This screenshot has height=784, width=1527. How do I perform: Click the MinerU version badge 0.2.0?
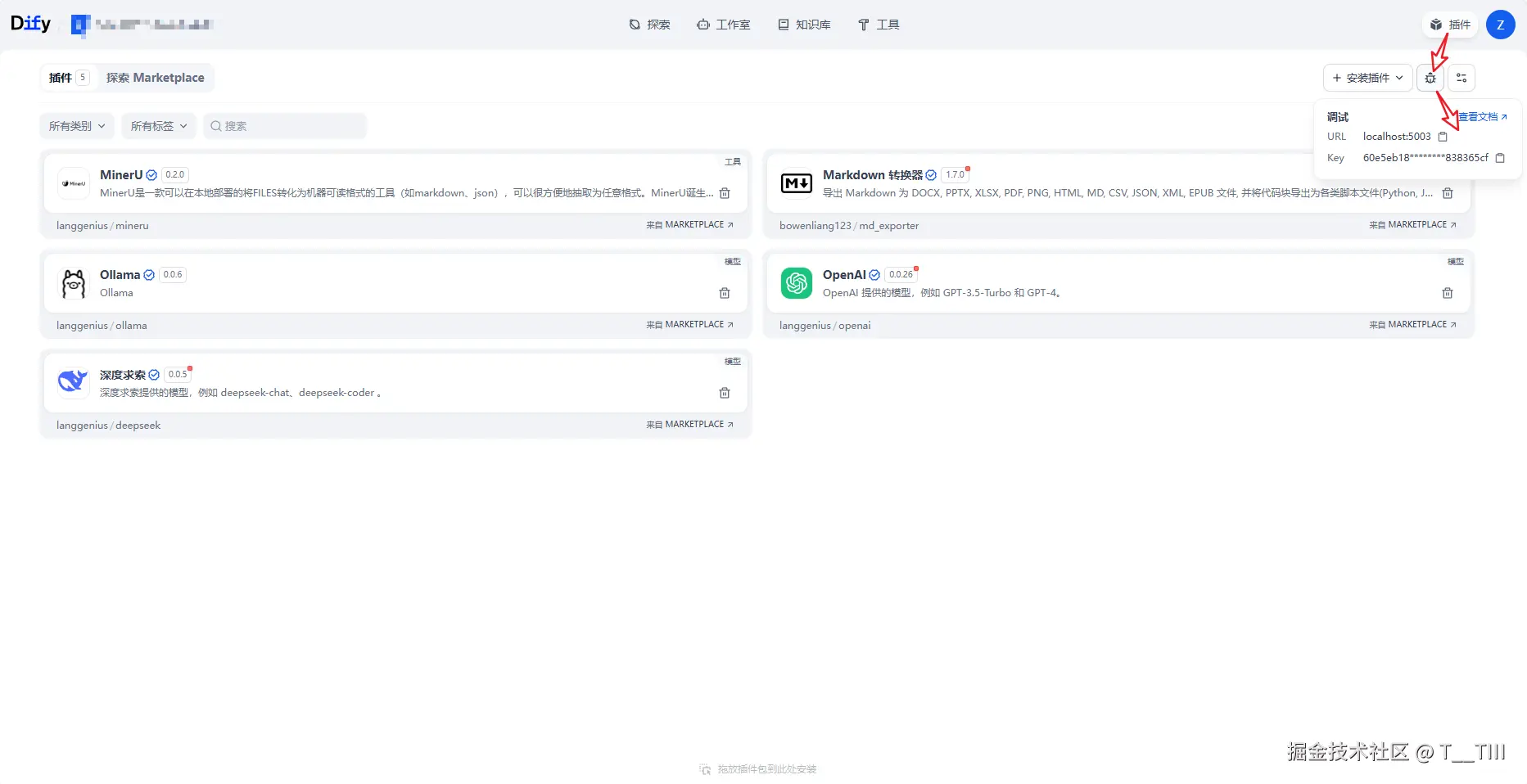click(x=174, y=175)
